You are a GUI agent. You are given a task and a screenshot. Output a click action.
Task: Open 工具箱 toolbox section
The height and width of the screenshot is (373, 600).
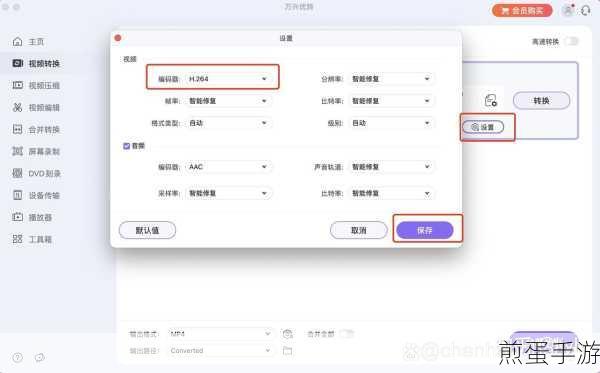pos(32,239)
